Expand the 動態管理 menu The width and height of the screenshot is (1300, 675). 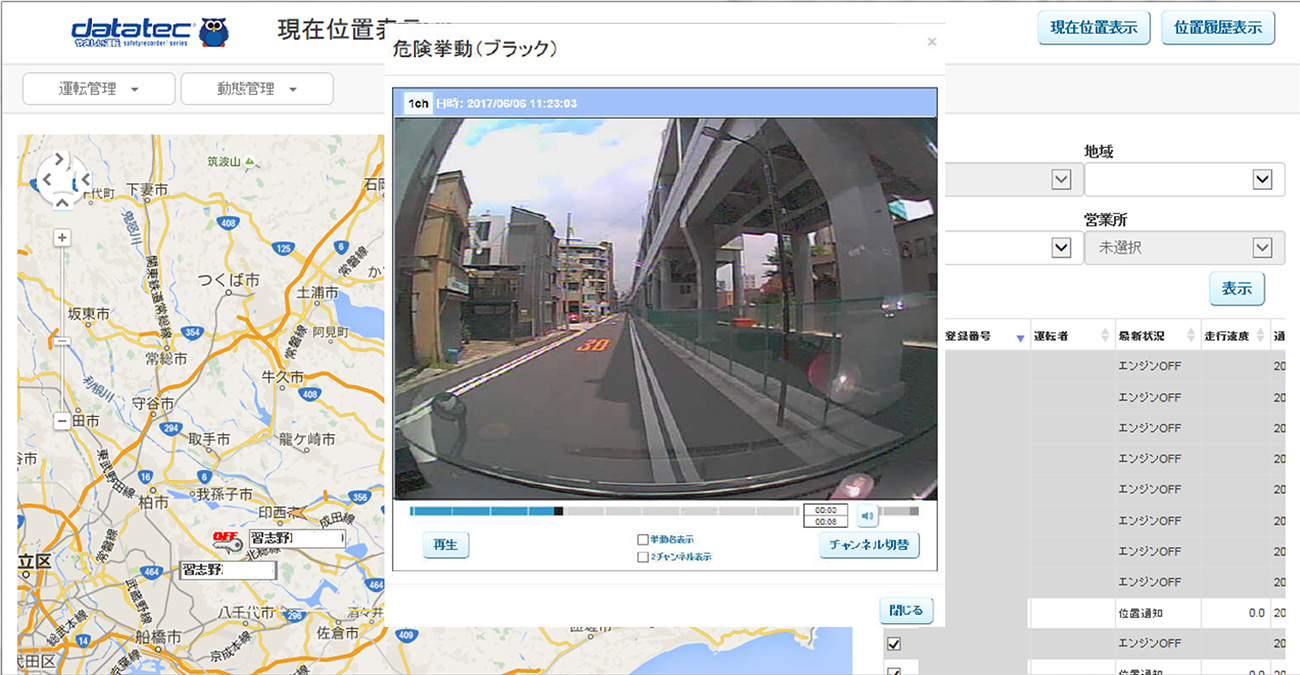coord(257,89)
